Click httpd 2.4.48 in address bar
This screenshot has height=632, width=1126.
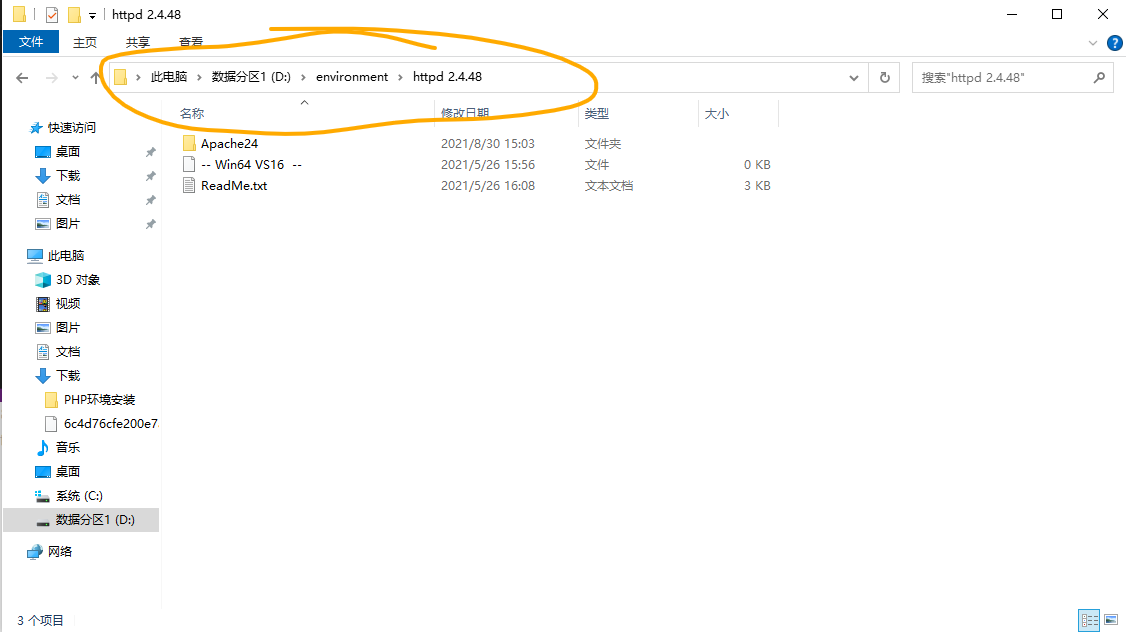447,77
